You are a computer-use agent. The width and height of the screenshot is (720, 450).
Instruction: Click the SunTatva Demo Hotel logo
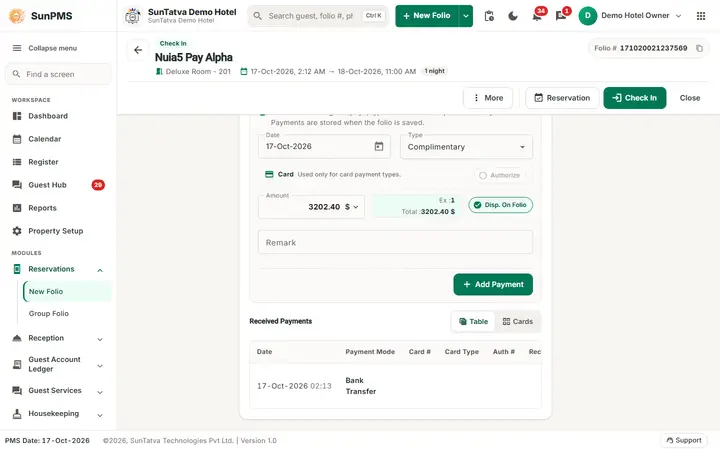133,16
